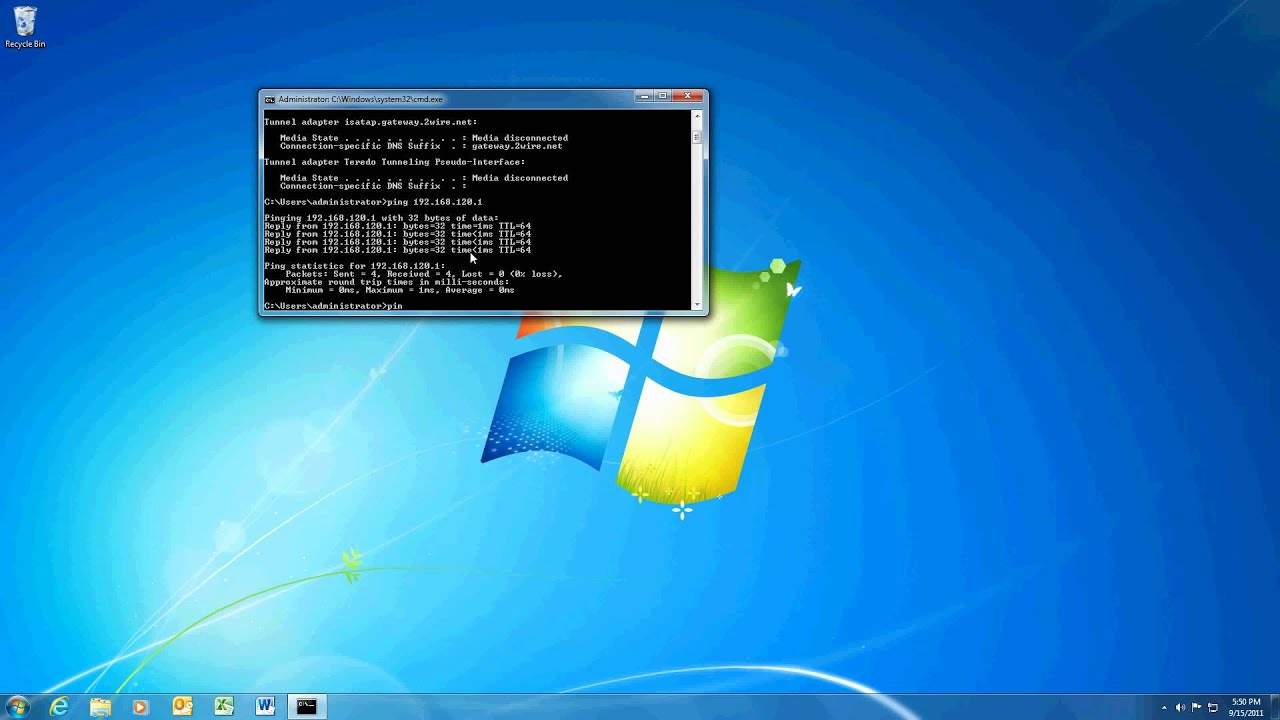Open the Action Center flag icon
Image resolution: width=1280 pixels, height=720 pixels.
coord(1197,707)
